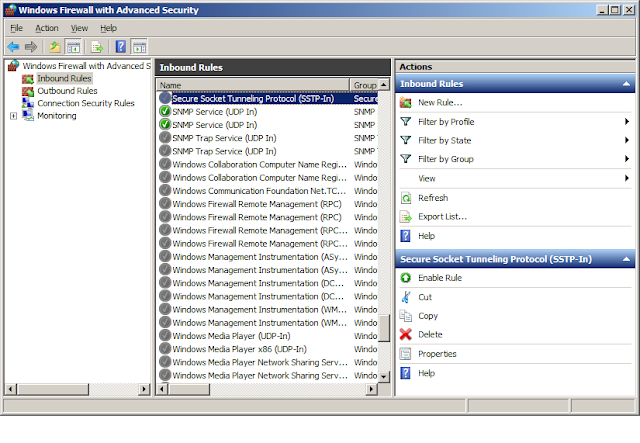Click the New Rule icon in Actions
Viewport: 640px width, 443px height.
click(x=405, y=102)
